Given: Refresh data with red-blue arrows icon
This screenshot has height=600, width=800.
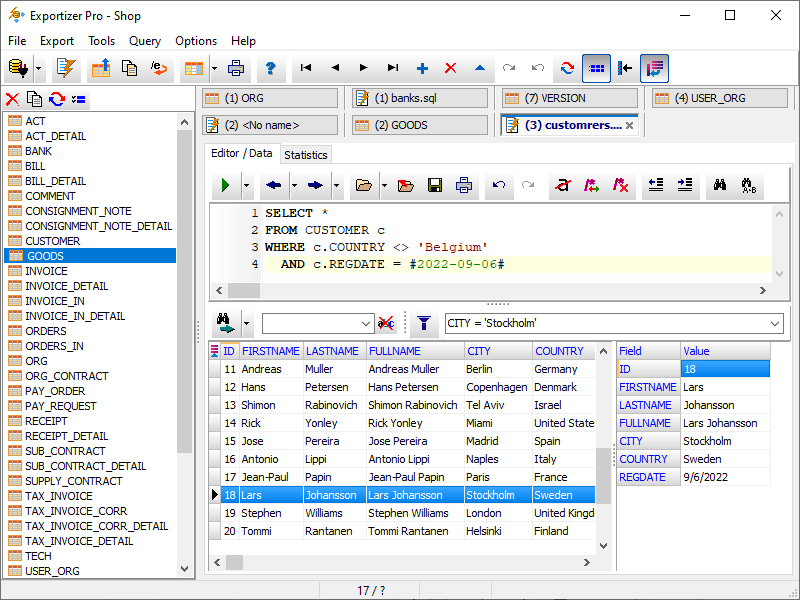Looking at the screenshot, I should point(567,68).
